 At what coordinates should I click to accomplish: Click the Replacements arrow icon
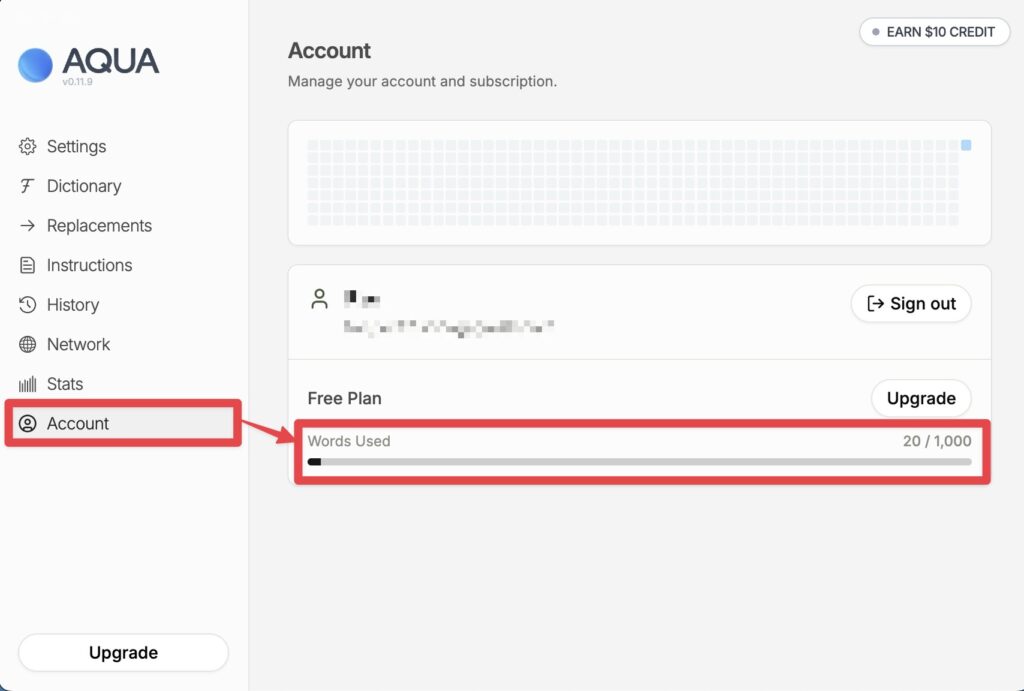tap(28, 226)
